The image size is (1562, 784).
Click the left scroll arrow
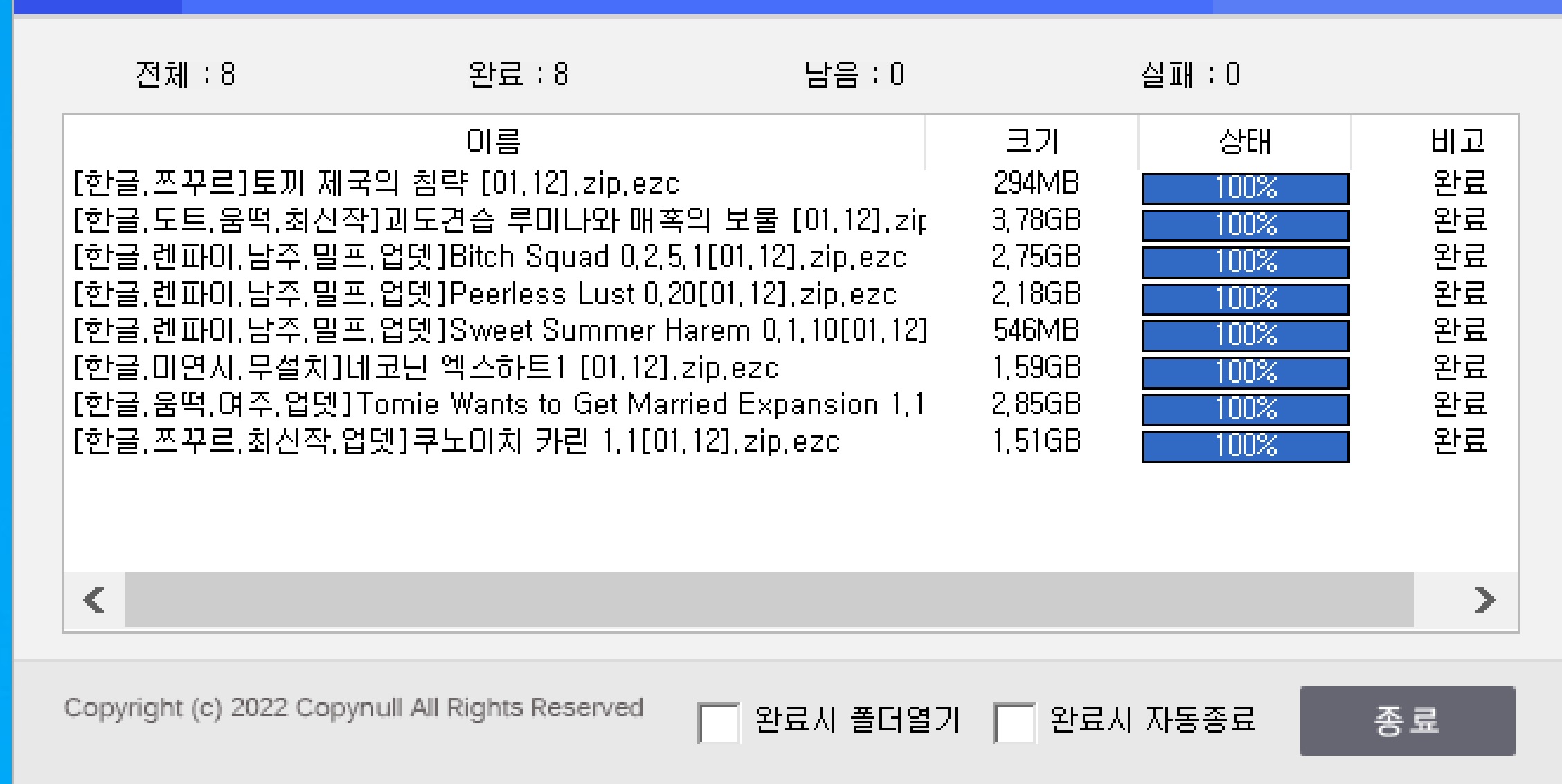[93, 599]
